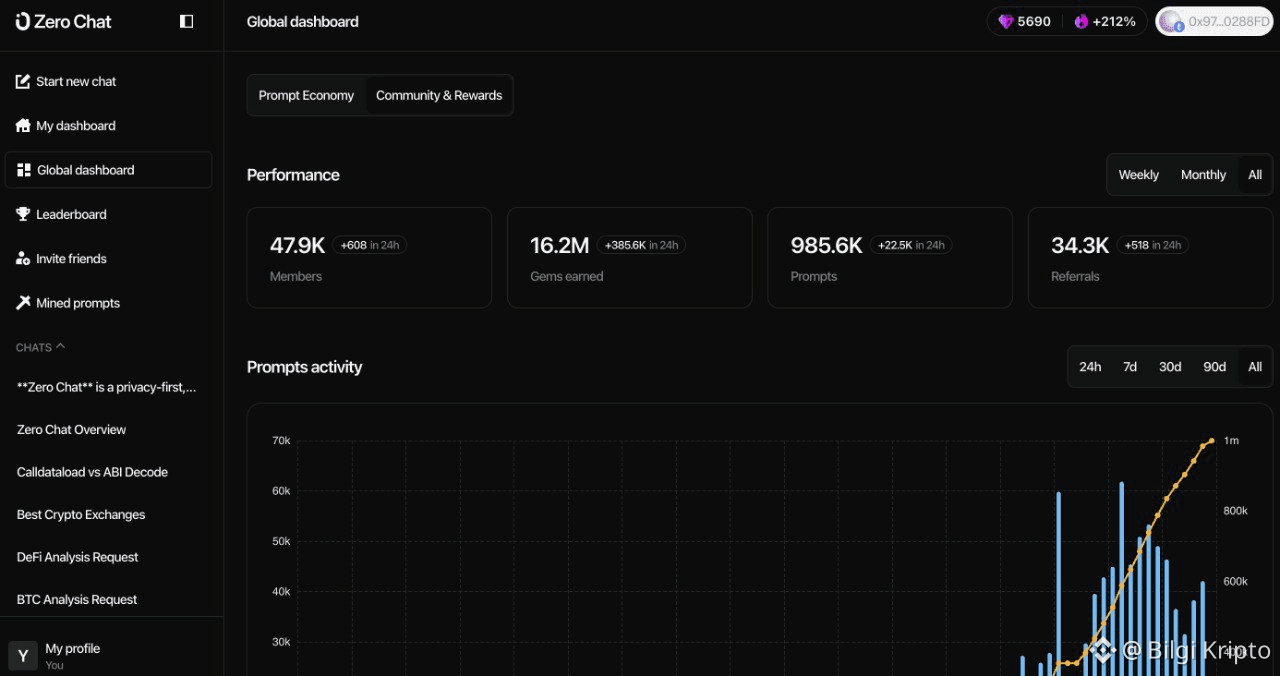Click the Invite friends icon
The image size is (1280, 676).
pos(23,259)
